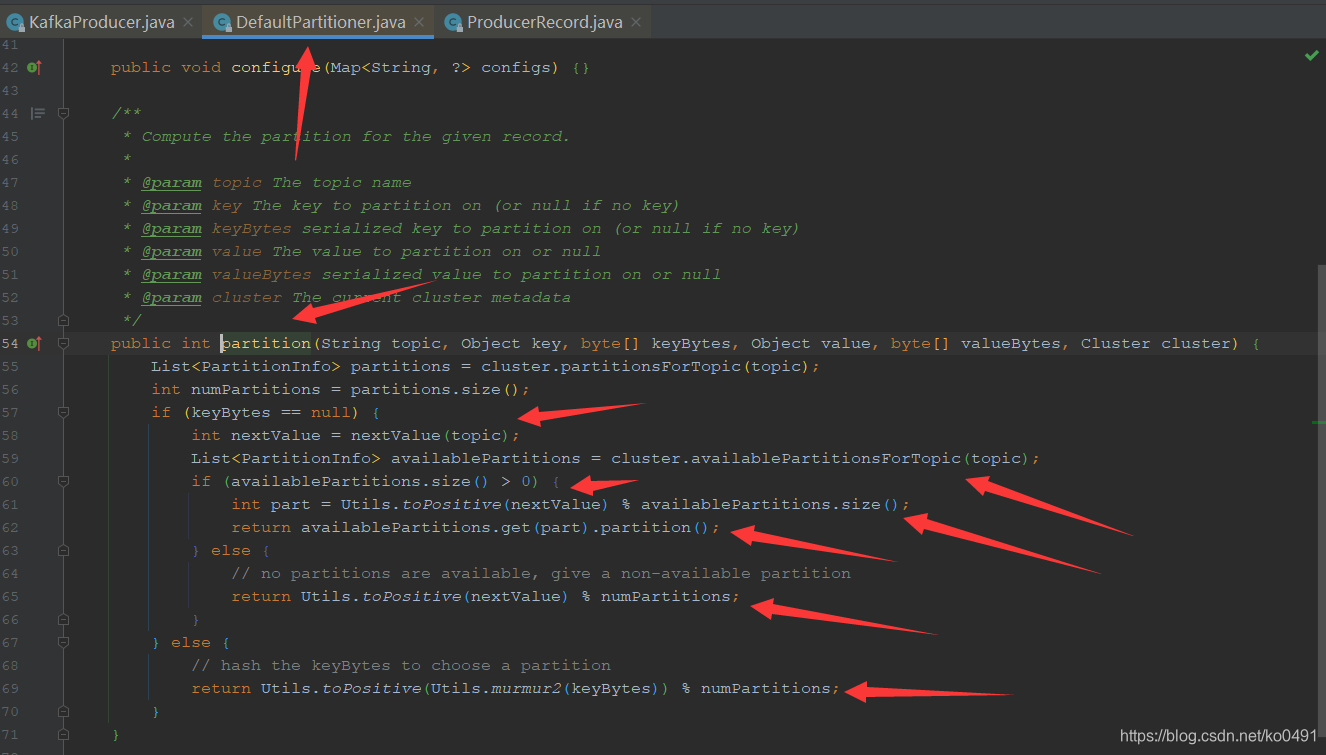This screenshot has height=755, width=1326.
Task: Close the KafkaProducer.java tab
Action: [x=188, y=22]
